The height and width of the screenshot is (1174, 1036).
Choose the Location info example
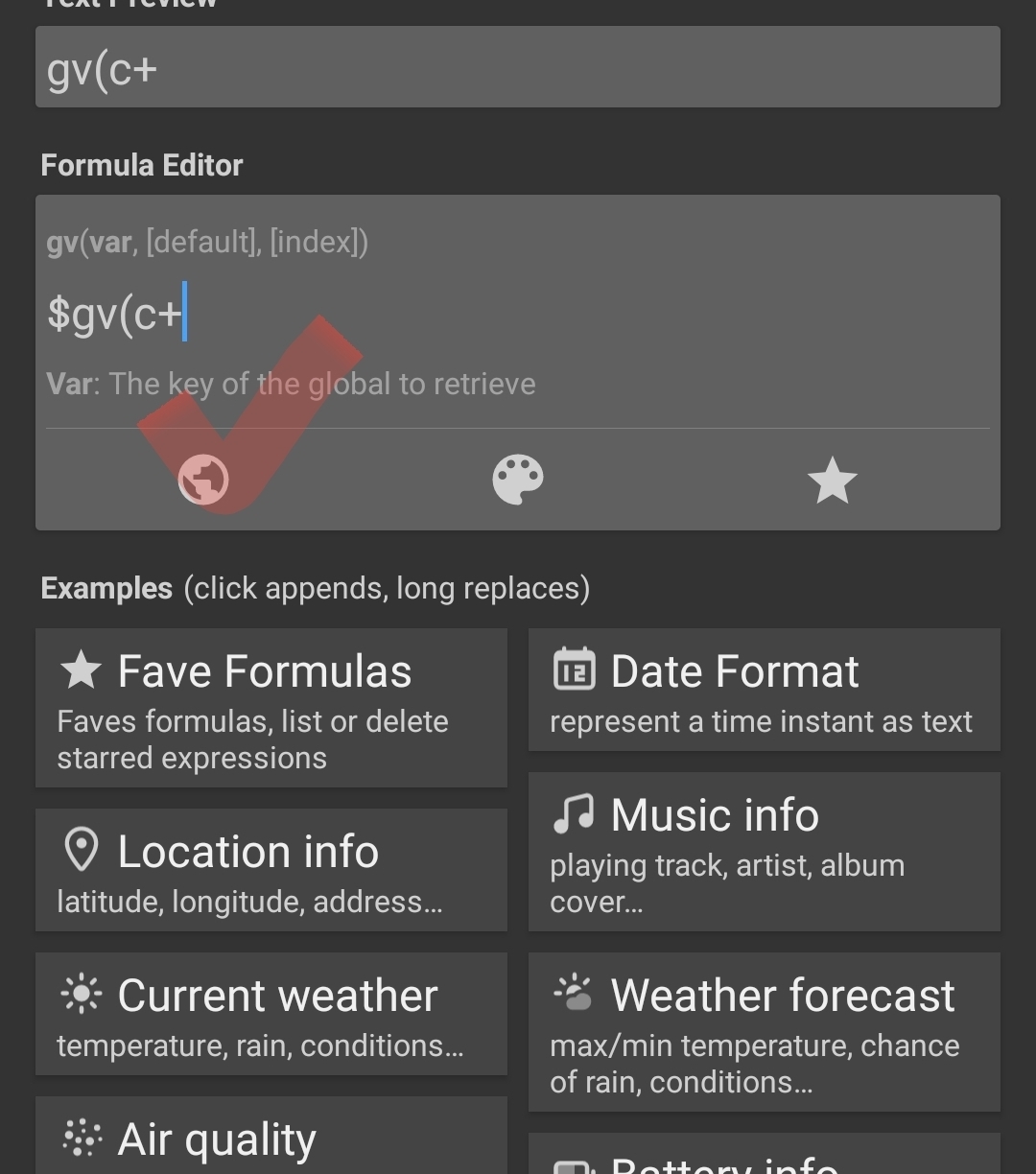(x=271, y=870)
